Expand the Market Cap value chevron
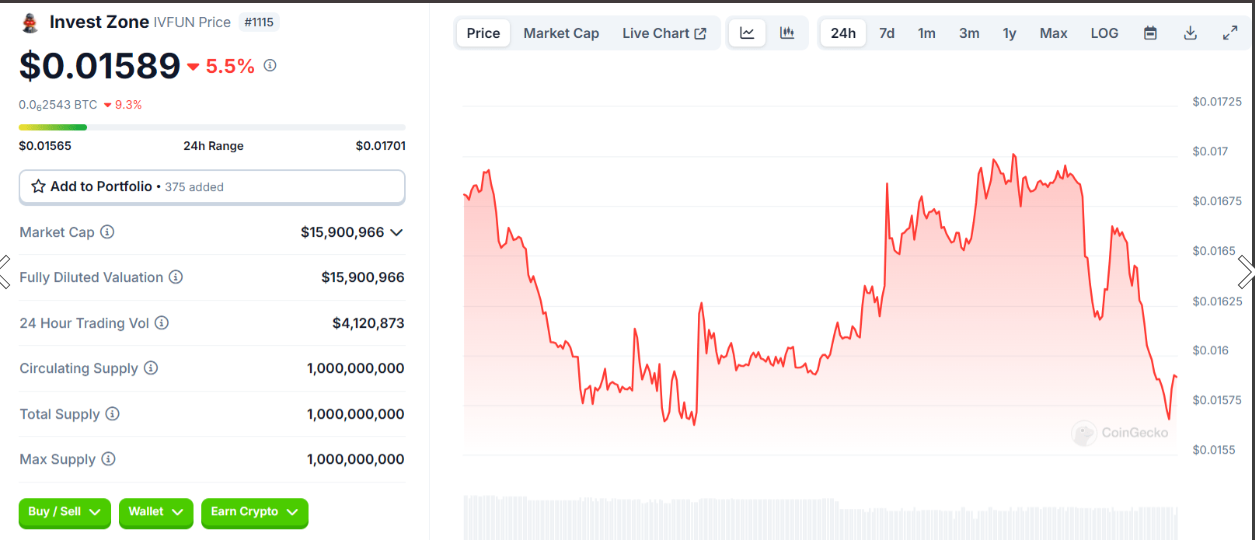The width and height of the screenshot is (1255, 540). coord(396,232)
